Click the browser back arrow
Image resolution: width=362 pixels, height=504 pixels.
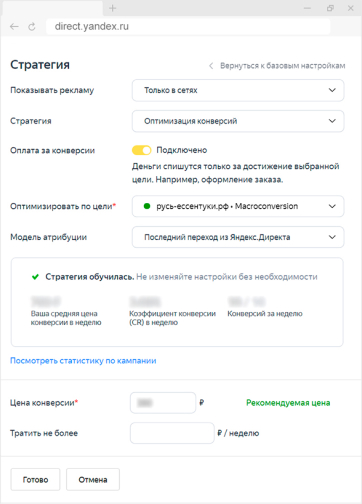[14, 27]
